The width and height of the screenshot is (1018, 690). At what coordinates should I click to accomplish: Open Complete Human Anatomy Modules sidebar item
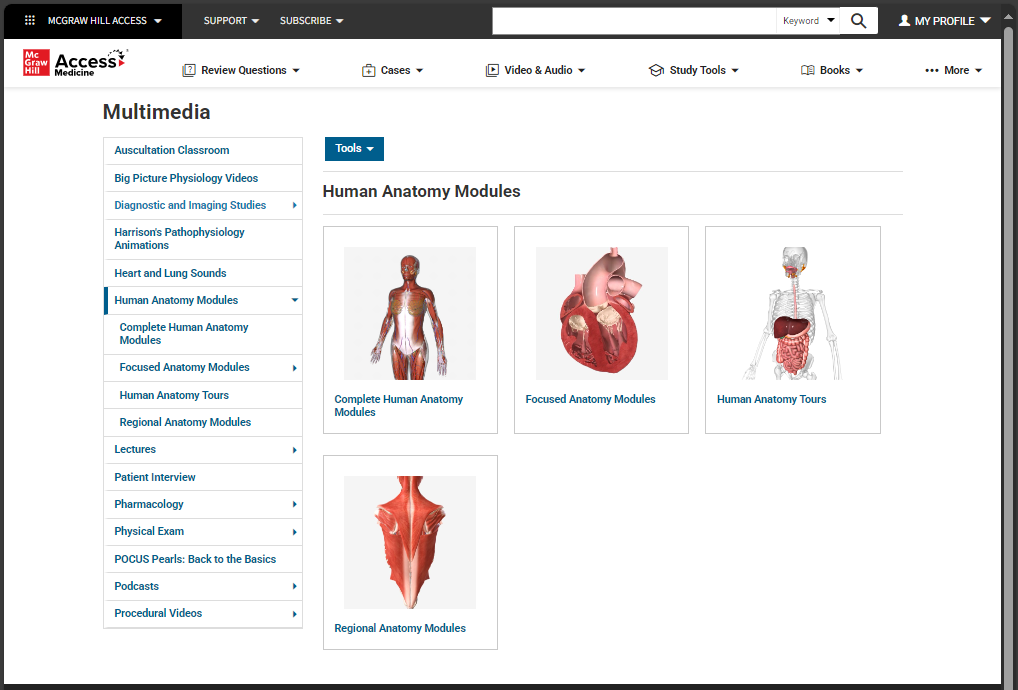click(184, 334)
